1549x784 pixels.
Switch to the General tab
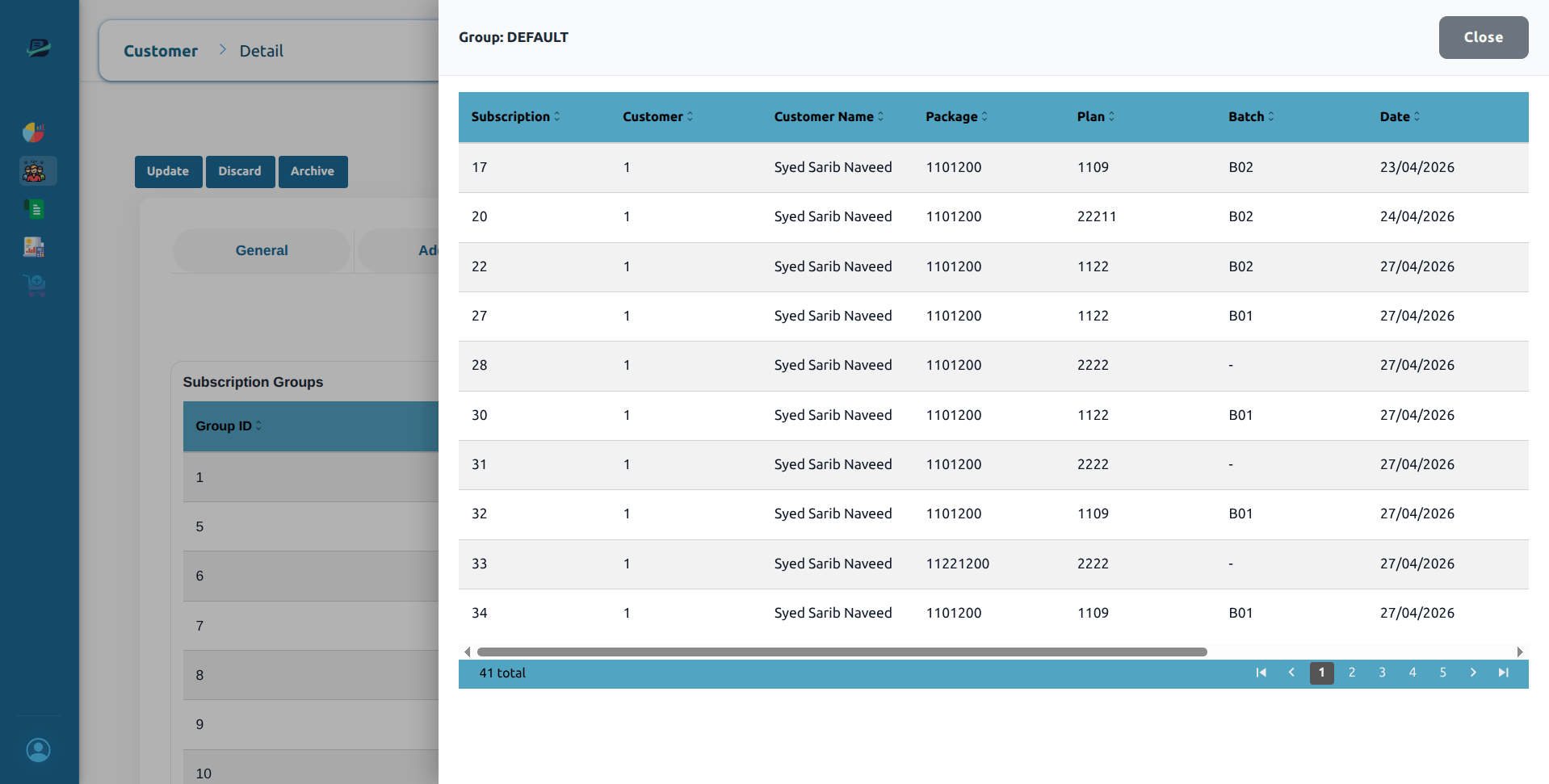262,250
